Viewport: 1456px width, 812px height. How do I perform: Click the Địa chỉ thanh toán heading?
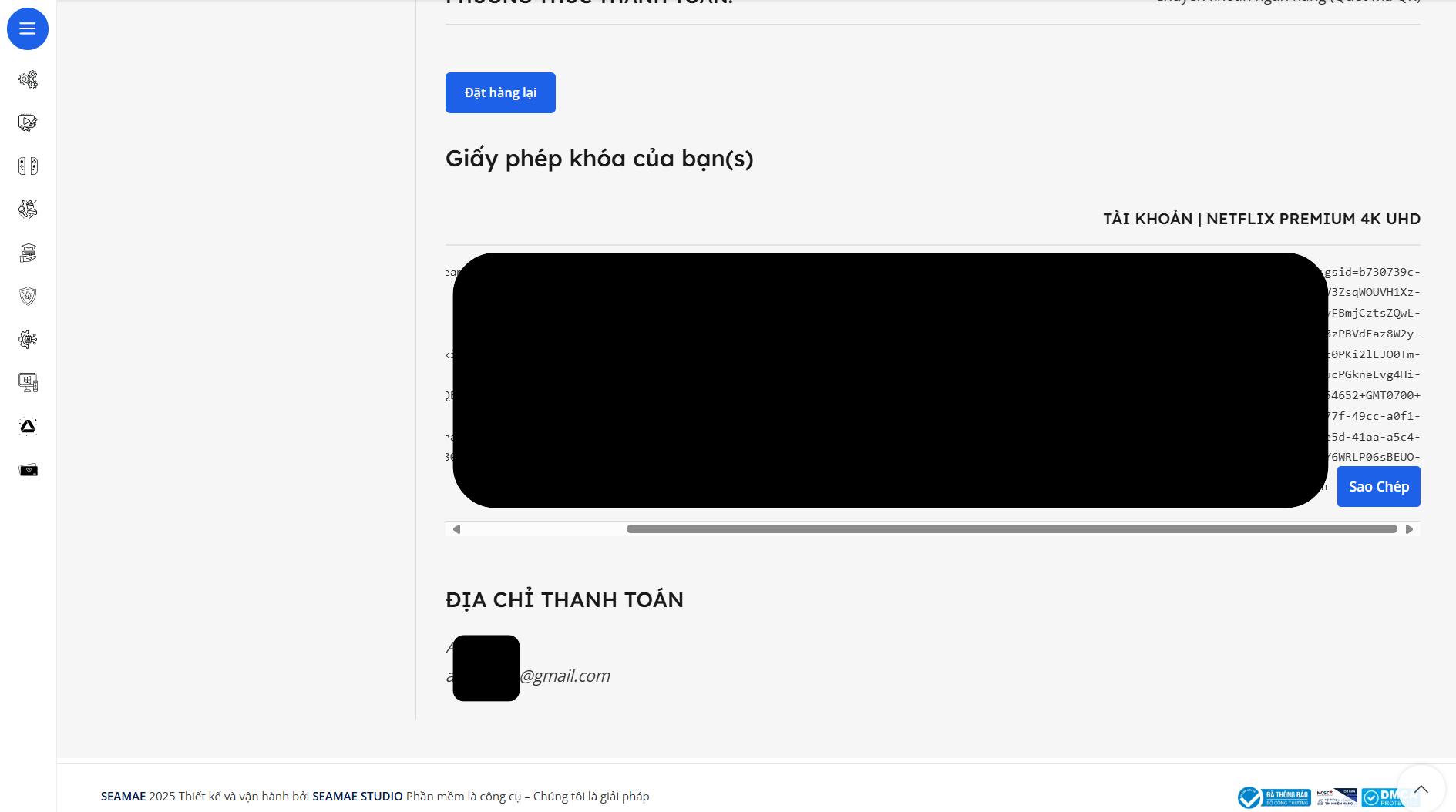click(564, 600)
